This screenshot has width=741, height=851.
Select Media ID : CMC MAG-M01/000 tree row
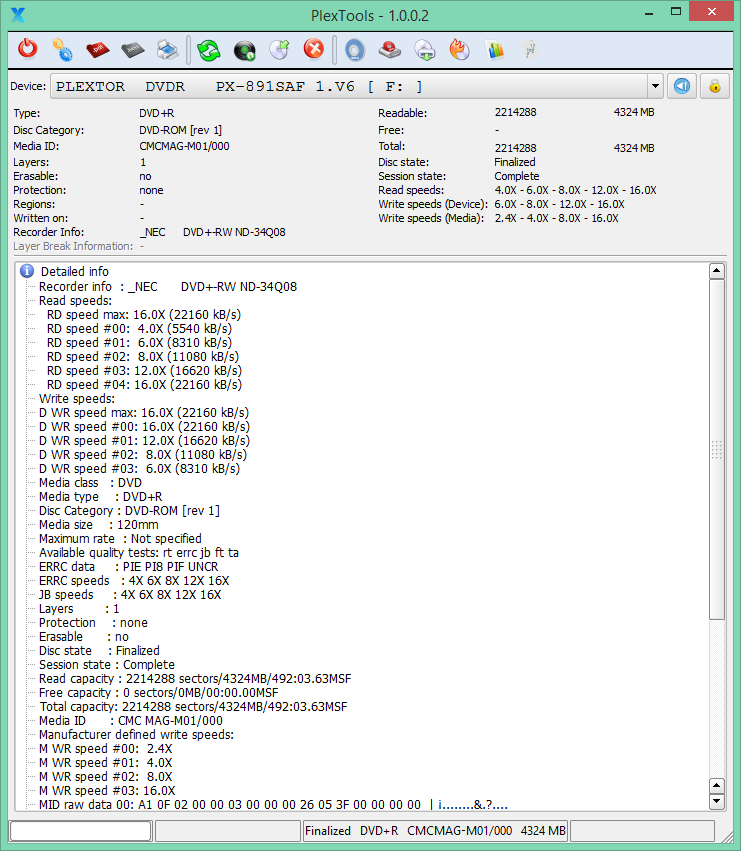(131, 721)
